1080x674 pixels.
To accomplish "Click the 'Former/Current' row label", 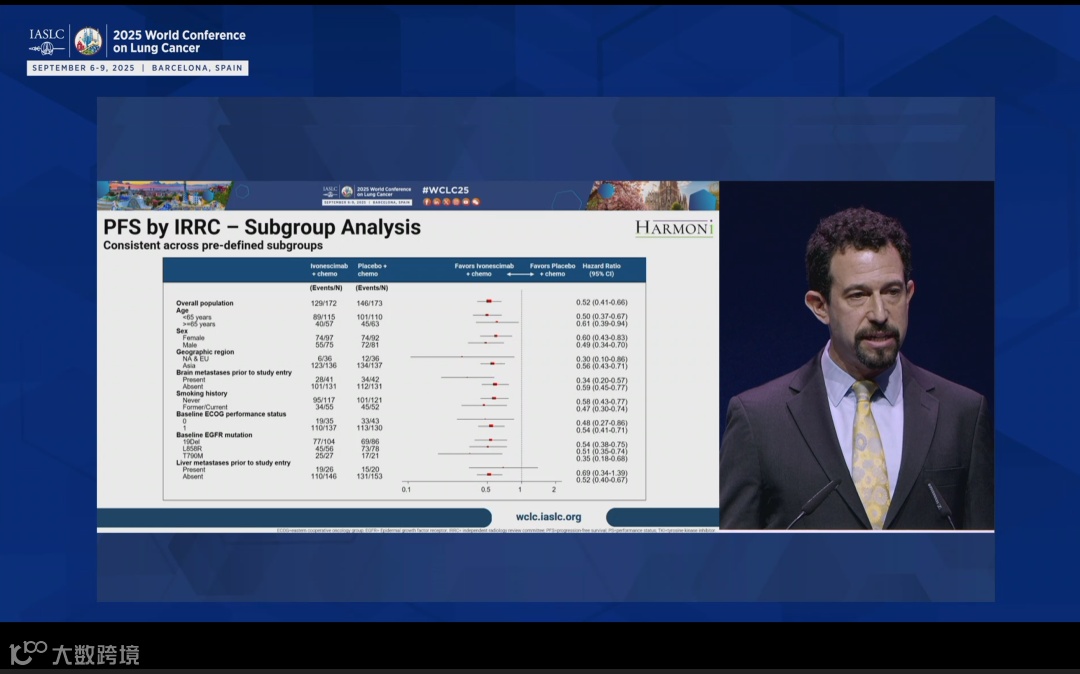I will [205, 407].
